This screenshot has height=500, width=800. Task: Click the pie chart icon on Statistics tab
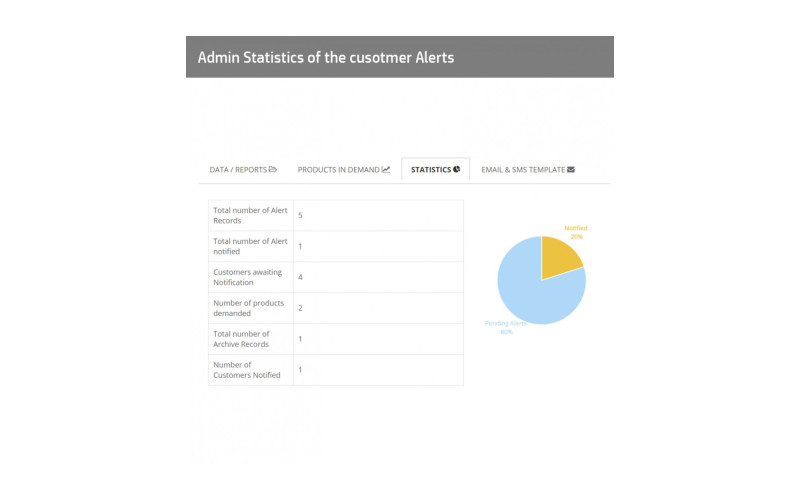456,170
